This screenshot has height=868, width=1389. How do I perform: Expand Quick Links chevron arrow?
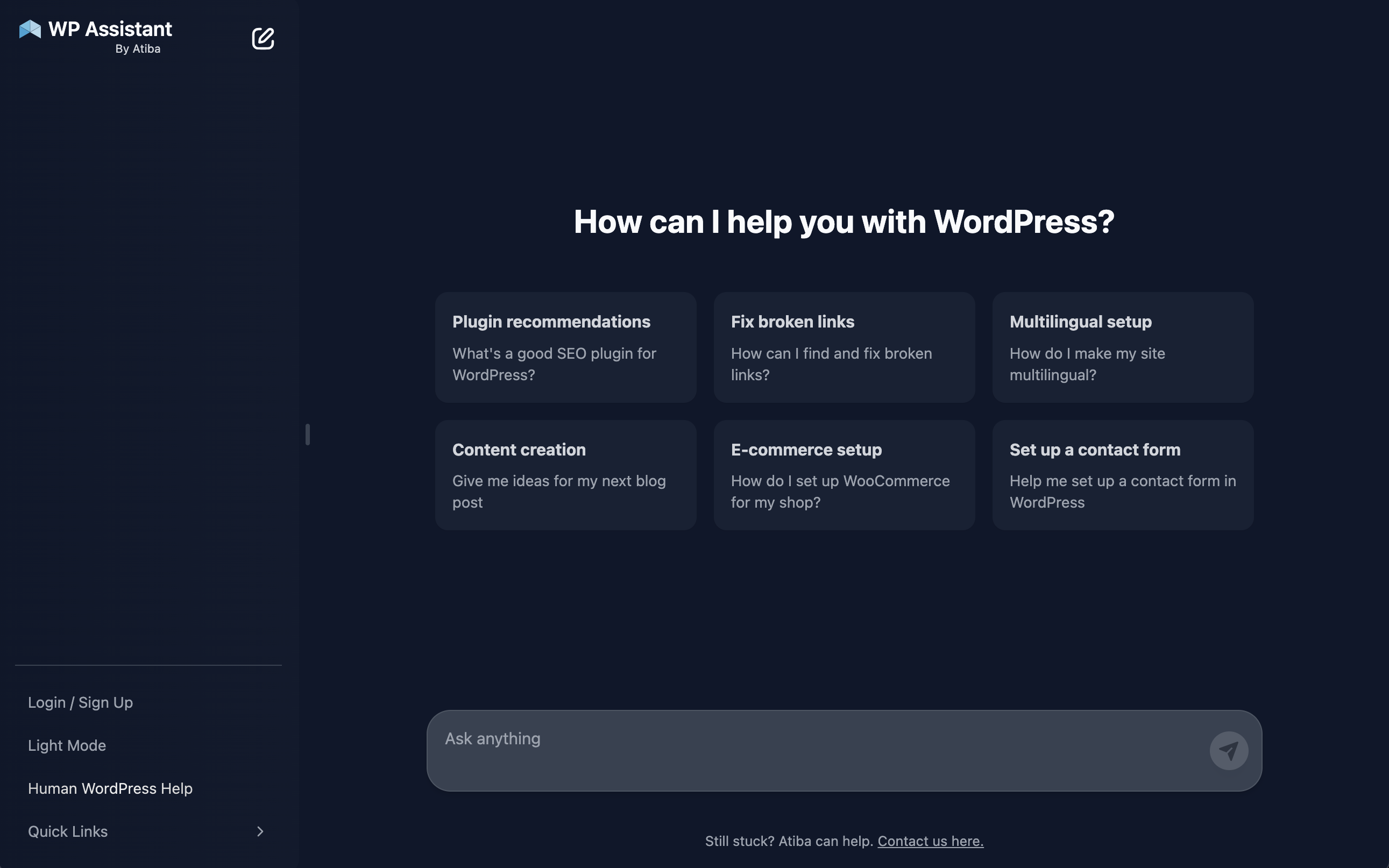[x=260, y=831]
